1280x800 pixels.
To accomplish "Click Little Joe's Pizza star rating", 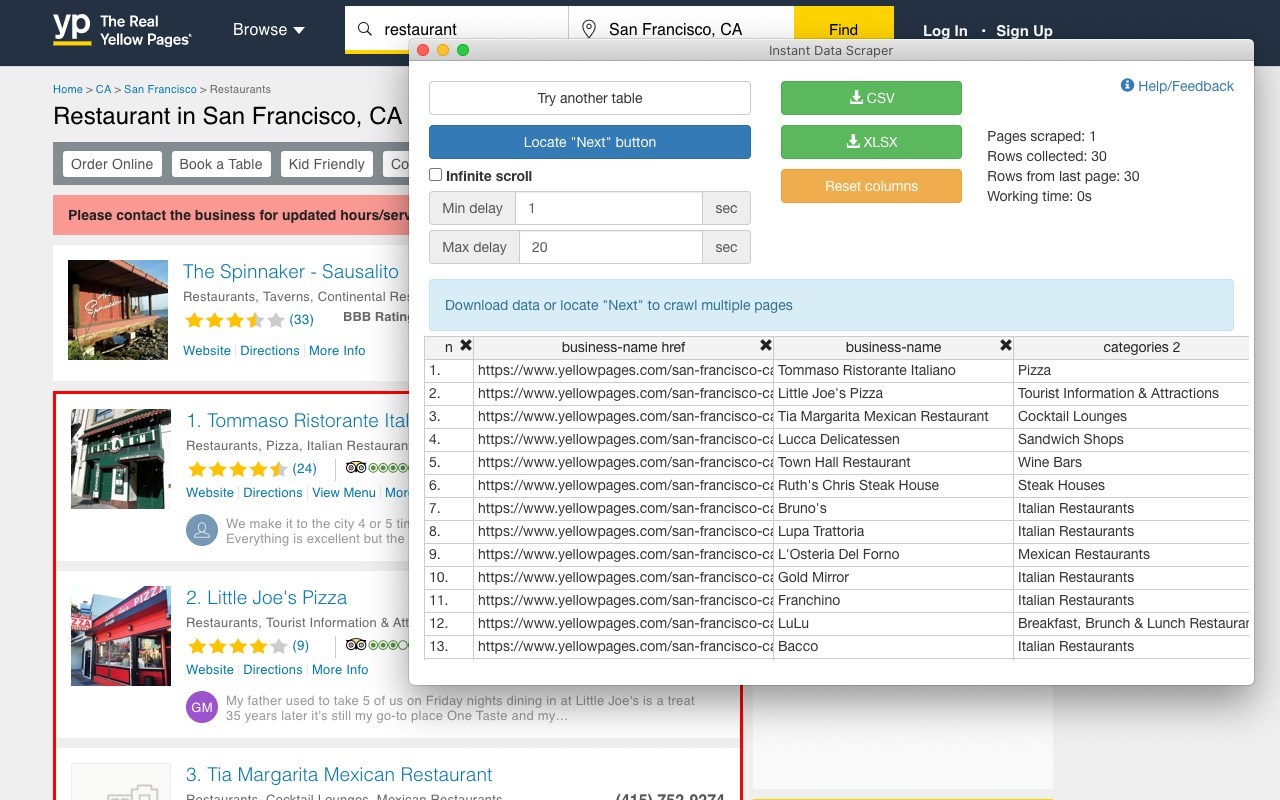I will pos(238,646).
